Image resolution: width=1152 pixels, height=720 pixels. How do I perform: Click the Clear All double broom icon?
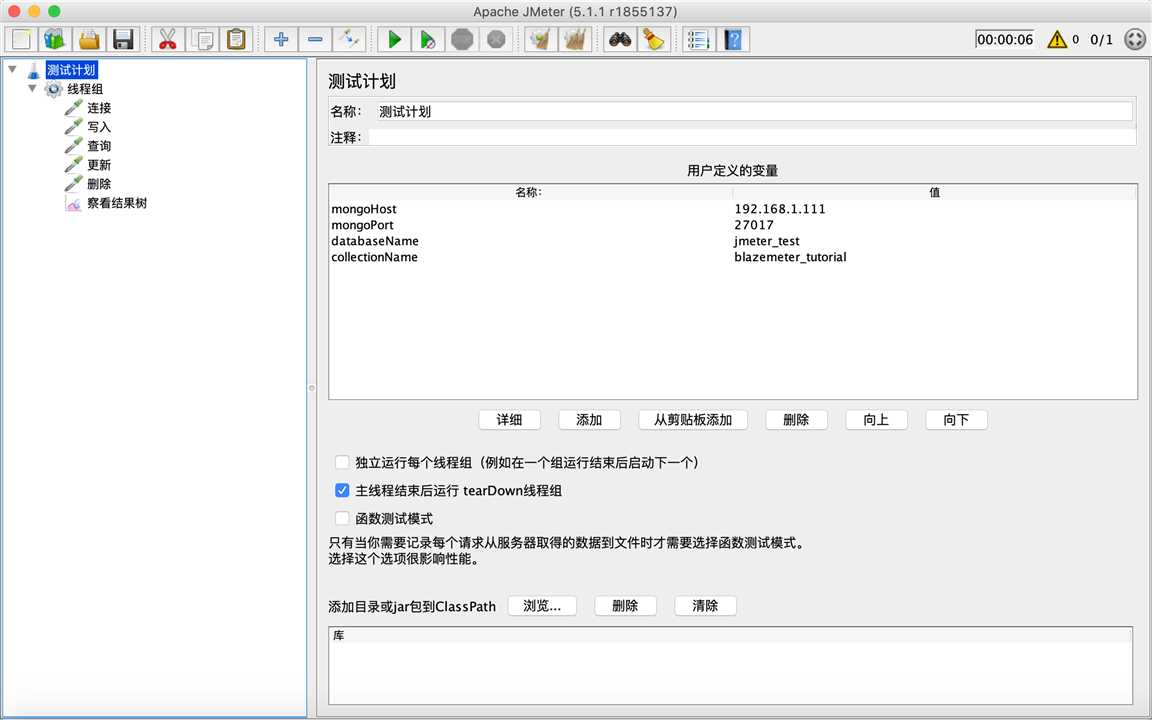575,39
